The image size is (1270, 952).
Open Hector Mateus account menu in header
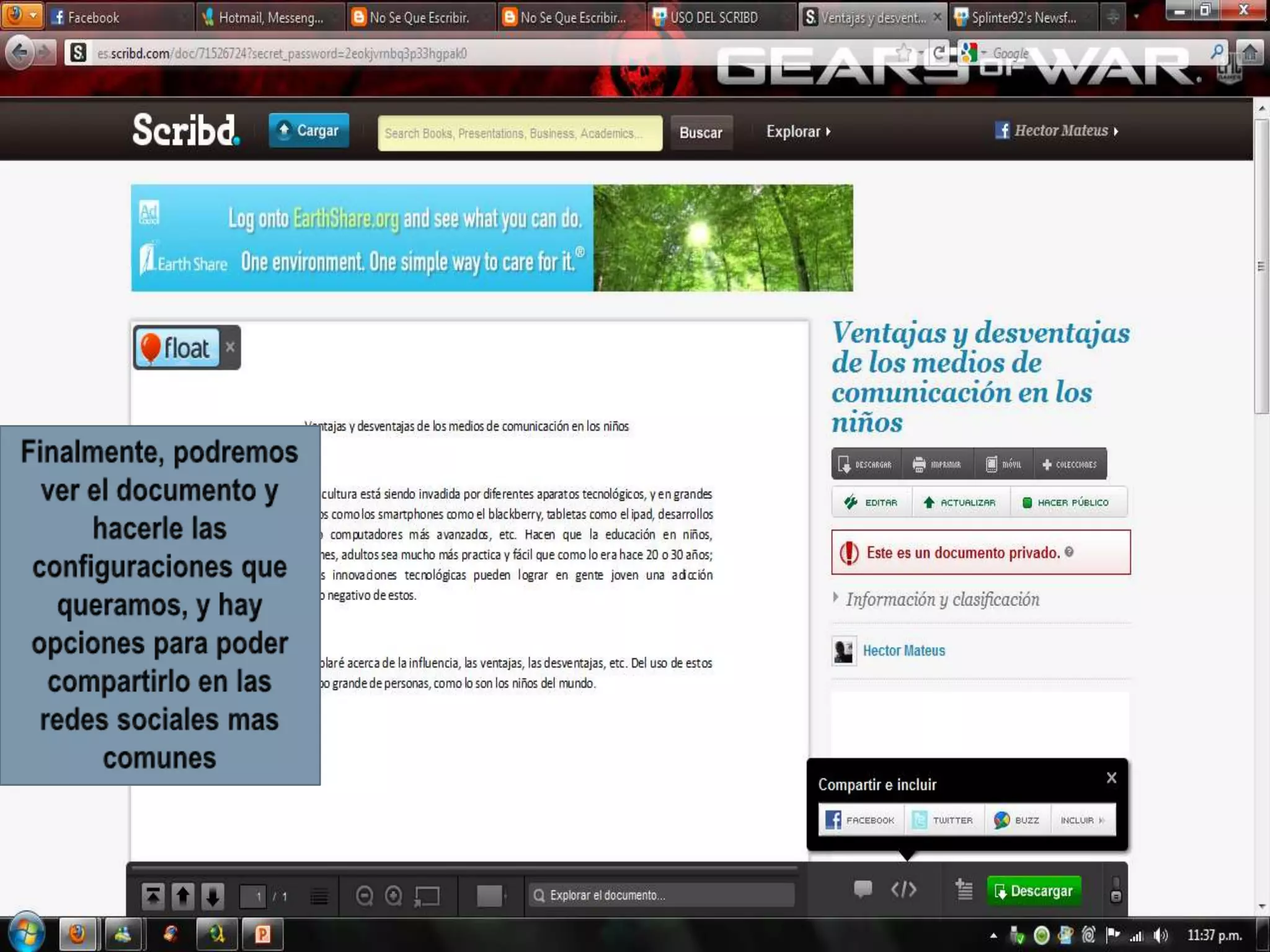click(1057, 131)
